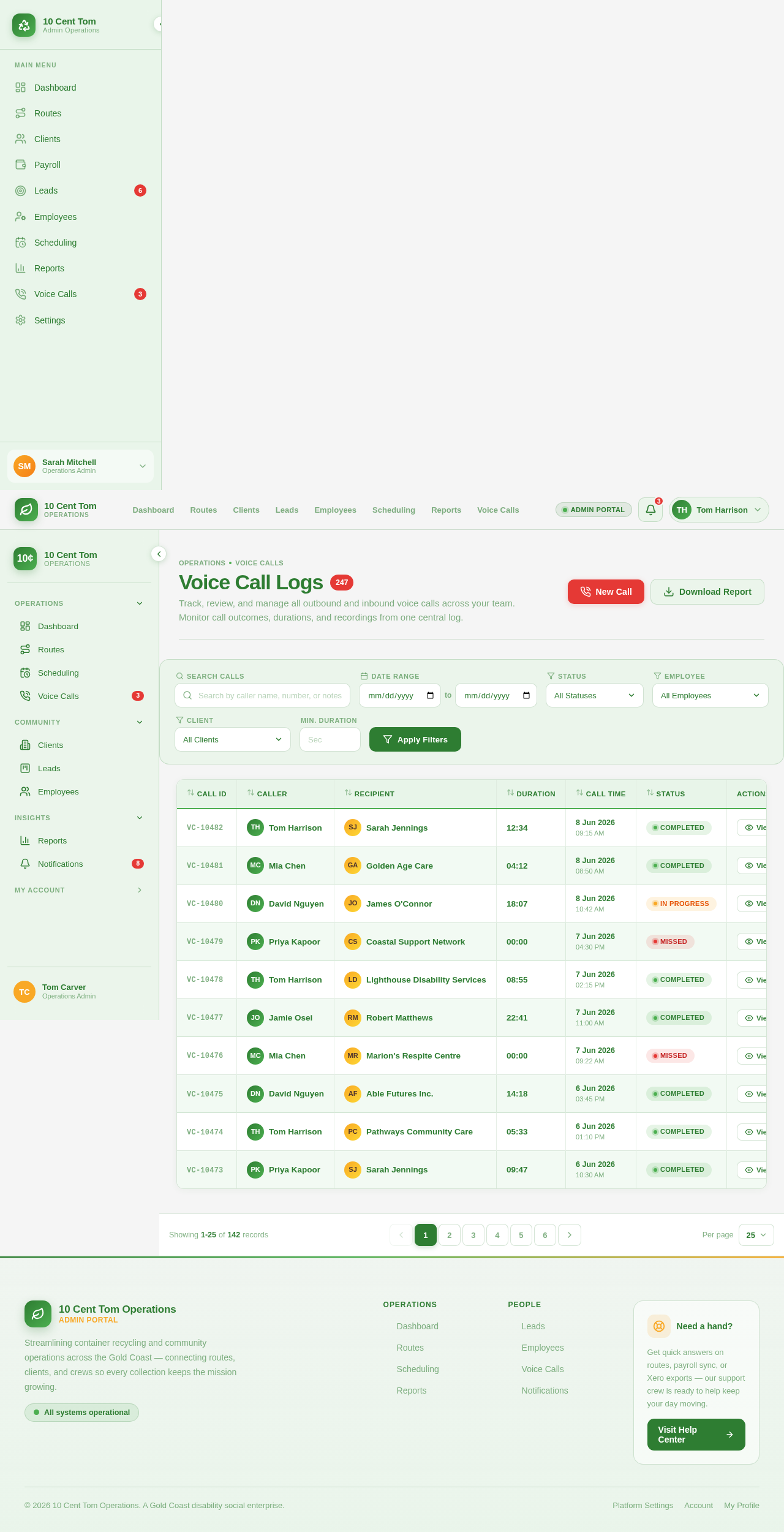This screenshot has height=1532, width=784.
Task: Click the Scheduling calendar icon under Operations
Action: (25, 673)
